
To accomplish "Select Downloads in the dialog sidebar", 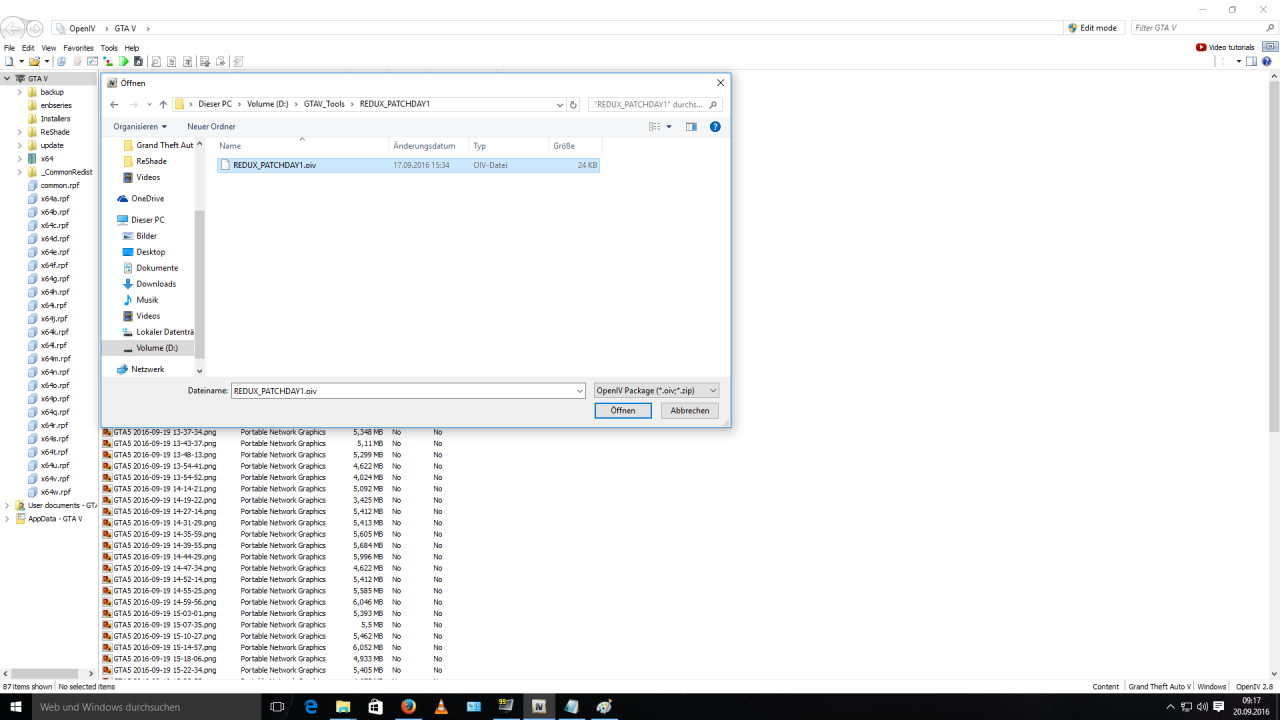I will (156, 284).
